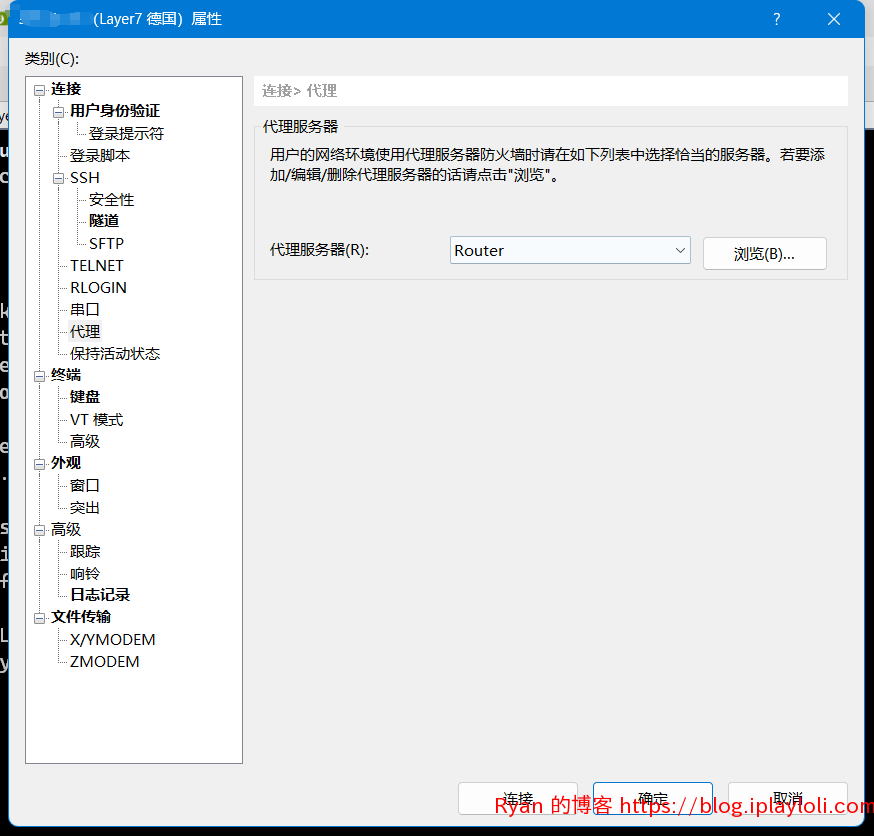Select 日志记录 tree item
Viewport: 874px width, 836px height.
pyautogui.click(x=100, y=595)
